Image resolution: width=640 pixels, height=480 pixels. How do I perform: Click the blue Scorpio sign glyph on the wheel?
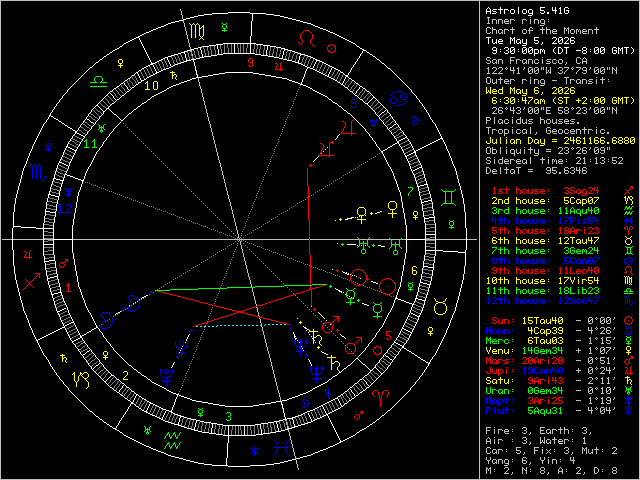tap(39, 172)
